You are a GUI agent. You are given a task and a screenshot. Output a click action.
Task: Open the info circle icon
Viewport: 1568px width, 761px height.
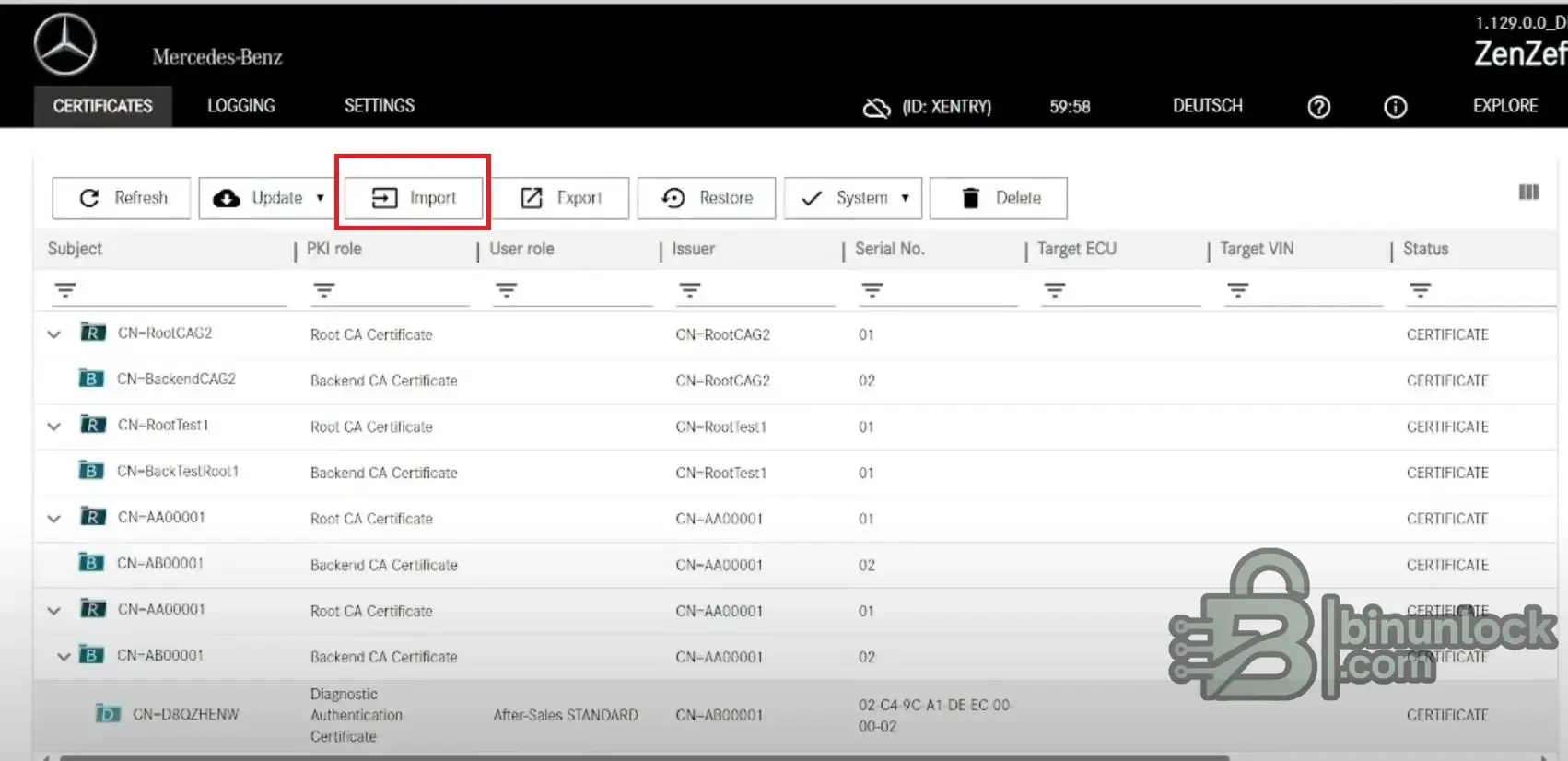pos(1395,107)
